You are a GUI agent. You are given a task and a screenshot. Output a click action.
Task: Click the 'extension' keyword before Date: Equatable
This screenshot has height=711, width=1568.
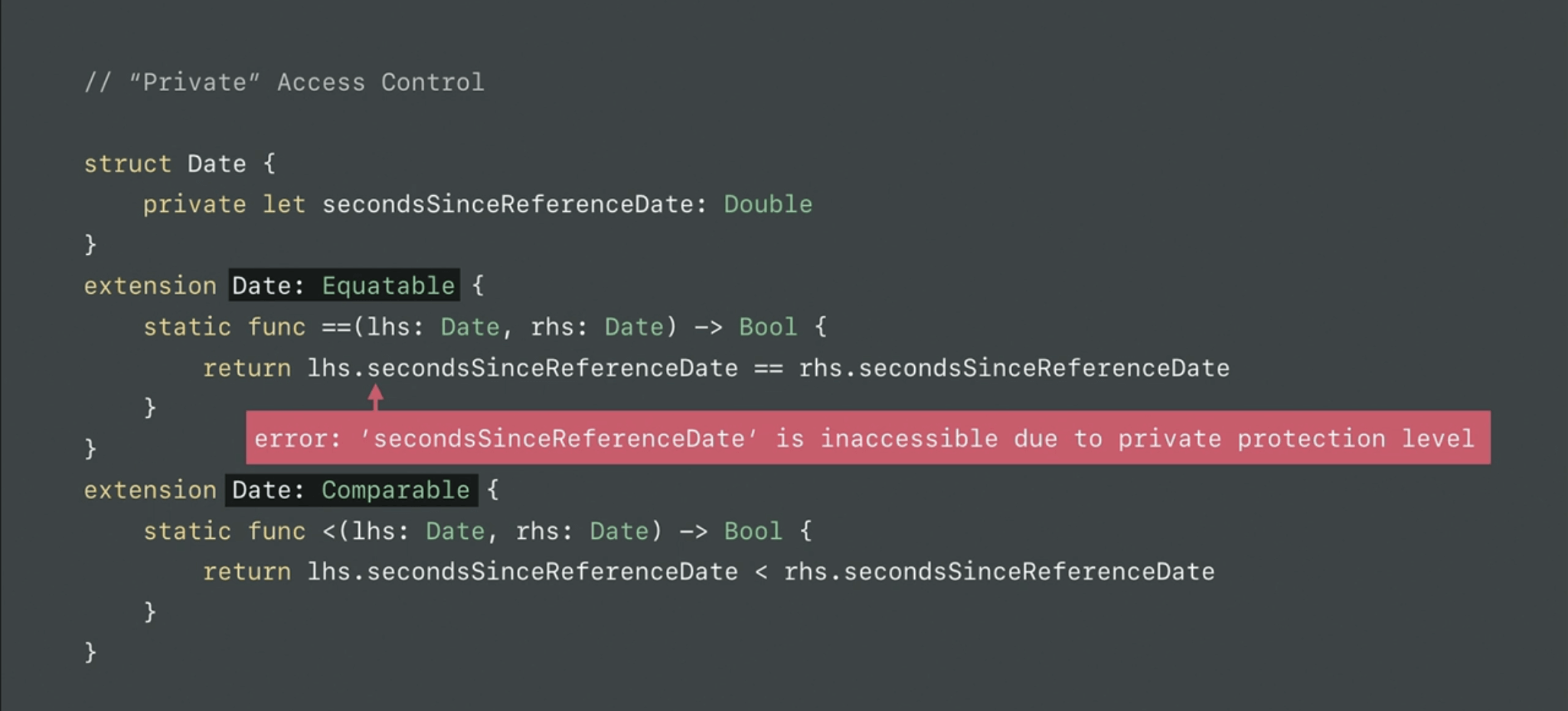coord(150,285)
